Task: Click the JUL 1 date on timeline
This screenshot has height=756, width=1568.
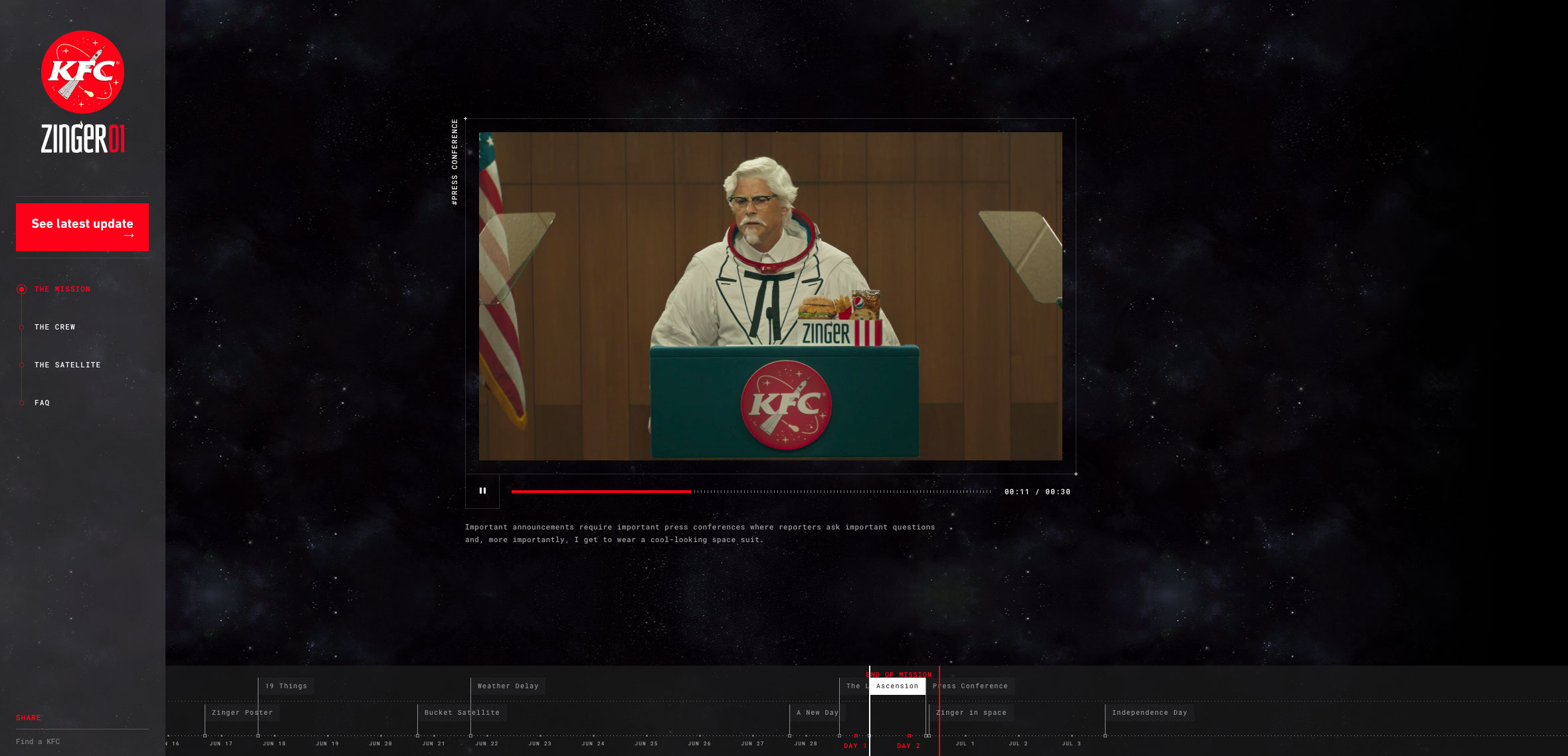Action: point(965,744)
